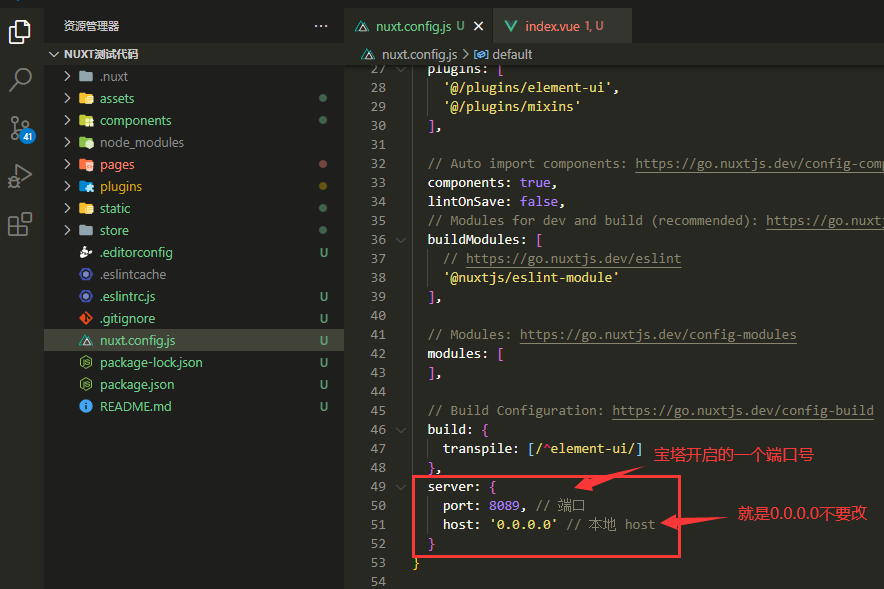
Task: Expand the node_modules folder chevron
Action: tap(68, 142)
